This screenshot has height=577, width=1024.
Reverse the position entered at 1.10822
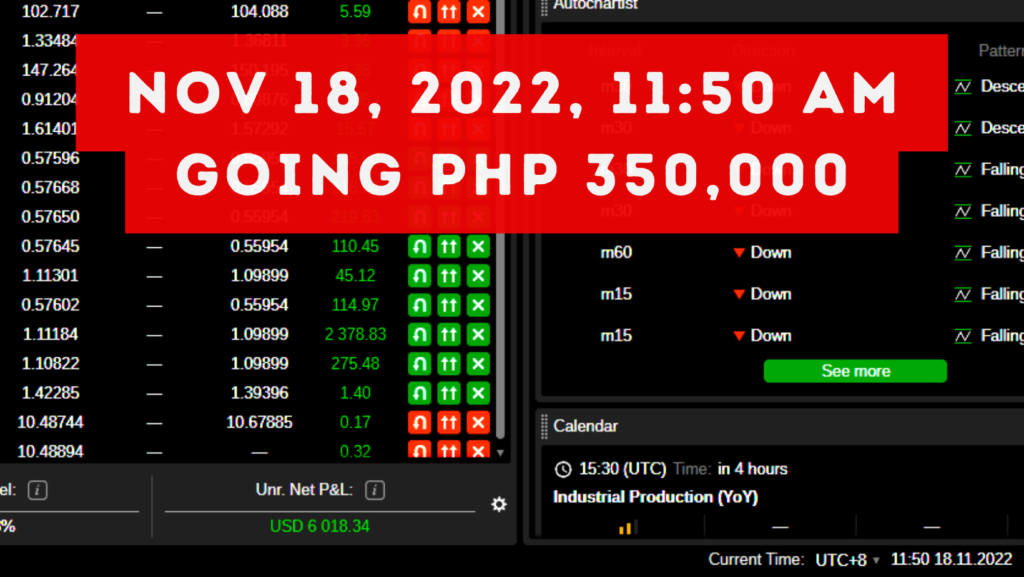point(419,364)
